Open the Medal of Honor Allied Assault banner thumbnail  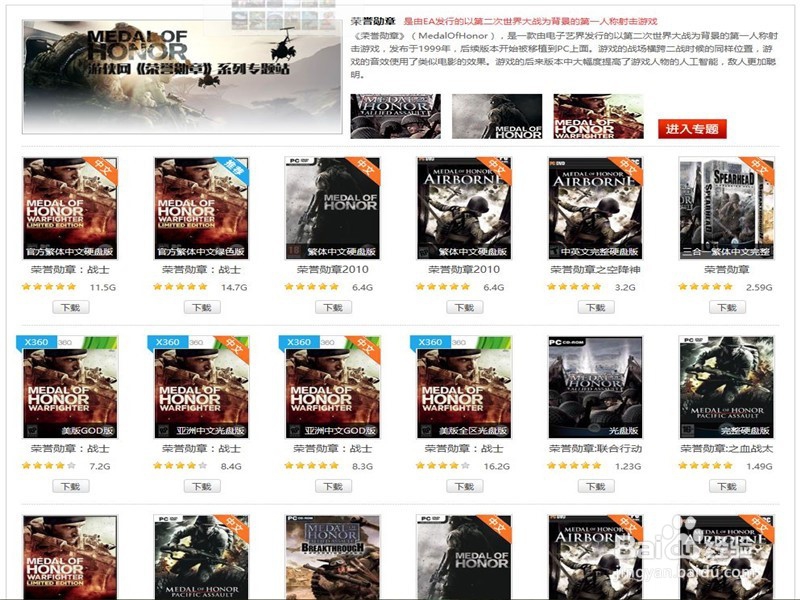pyautogui.click(x=395, y=116)
